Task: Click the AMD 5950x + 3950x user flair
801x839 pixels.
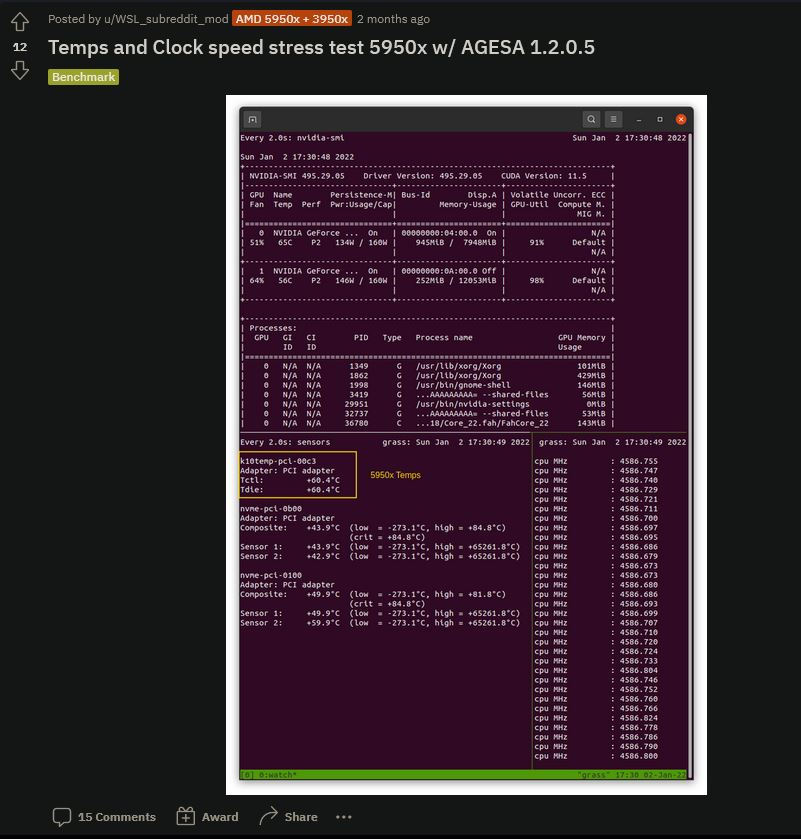Action: click(x=291, y=19)
